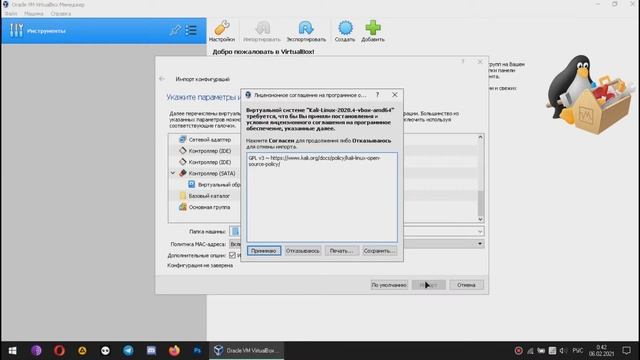The width and height of the screenshot is (640, 360).
Task: Toggle the Дополнительные опции checkbox
Action: click(x=232, y=255)
